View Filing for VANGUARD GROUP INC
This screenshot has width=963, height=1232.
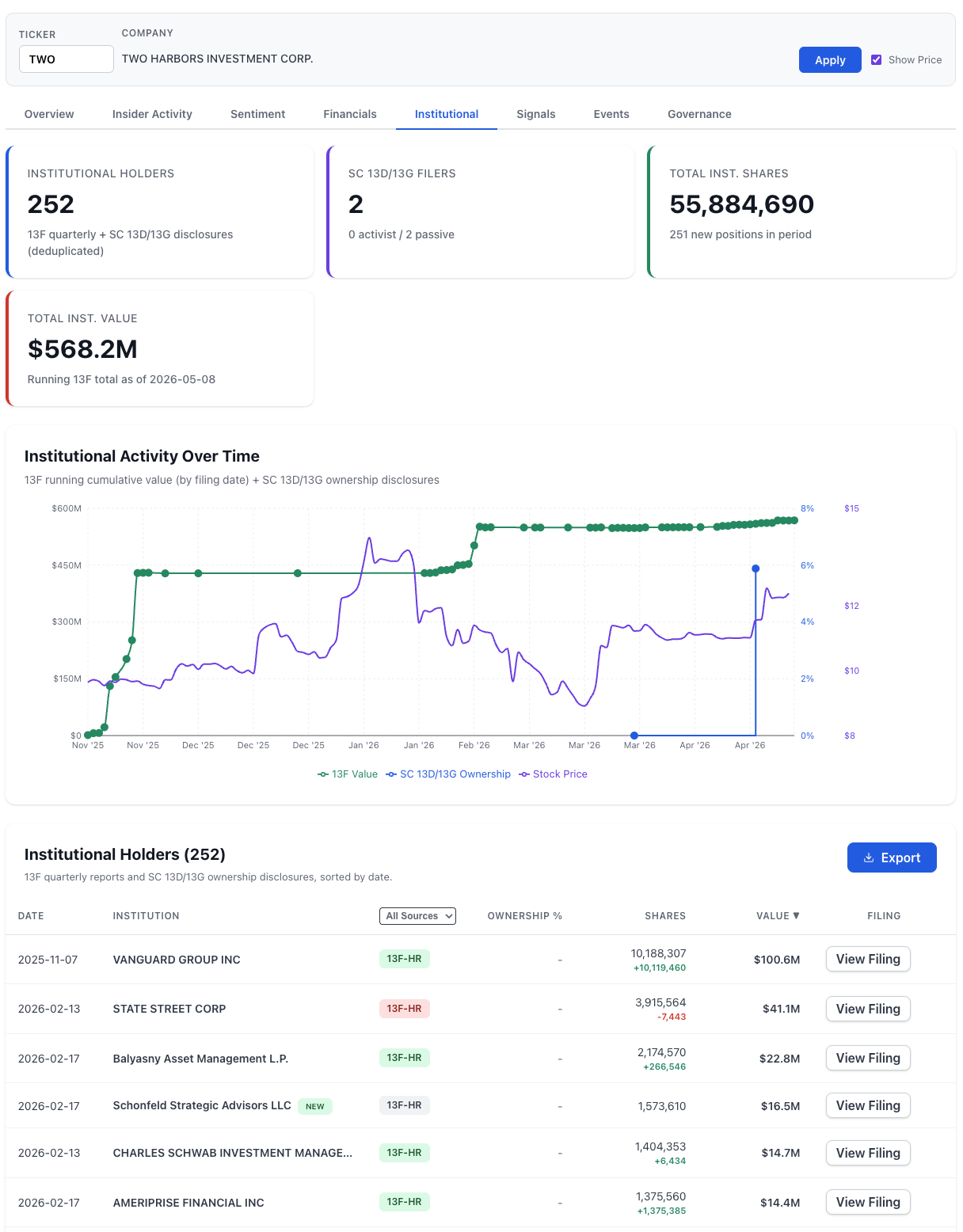[x=868, y=959]
